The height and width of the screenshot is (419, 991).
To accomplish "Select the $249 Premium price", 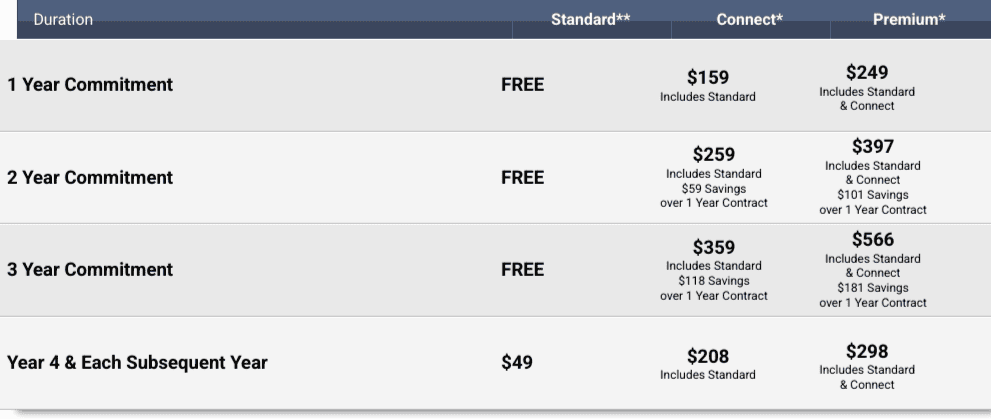I will tap(866, 72).
